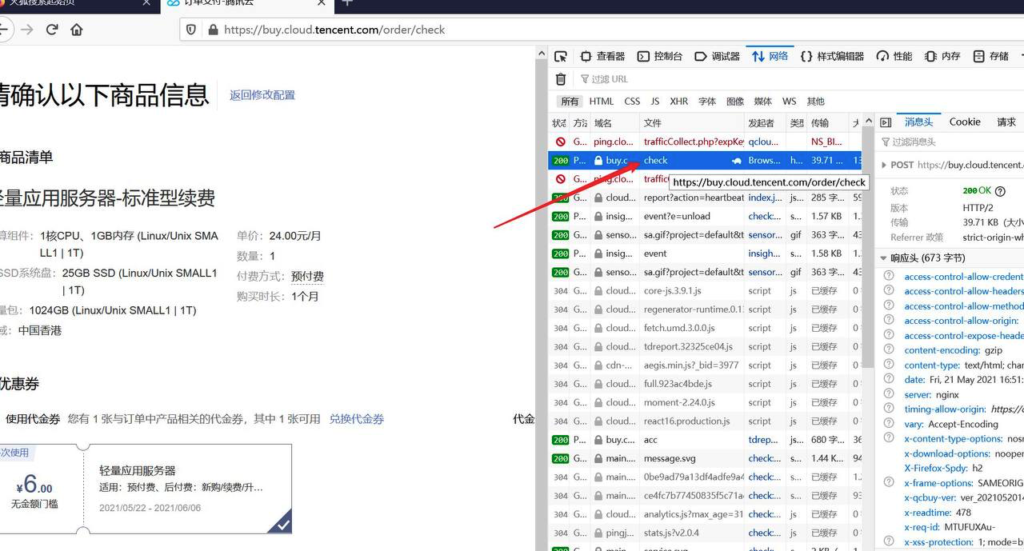Click the element picker icon in DevTools
The height and width of the screenshot is (551, 1024).
(x=561, y=57)
